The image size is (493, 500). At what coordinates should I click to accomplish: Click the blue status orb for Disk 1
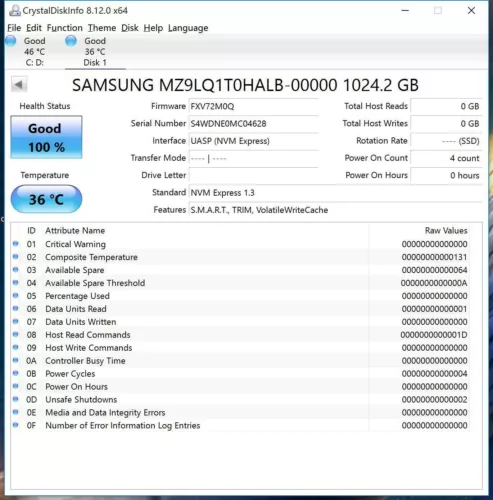coord(71,41)
